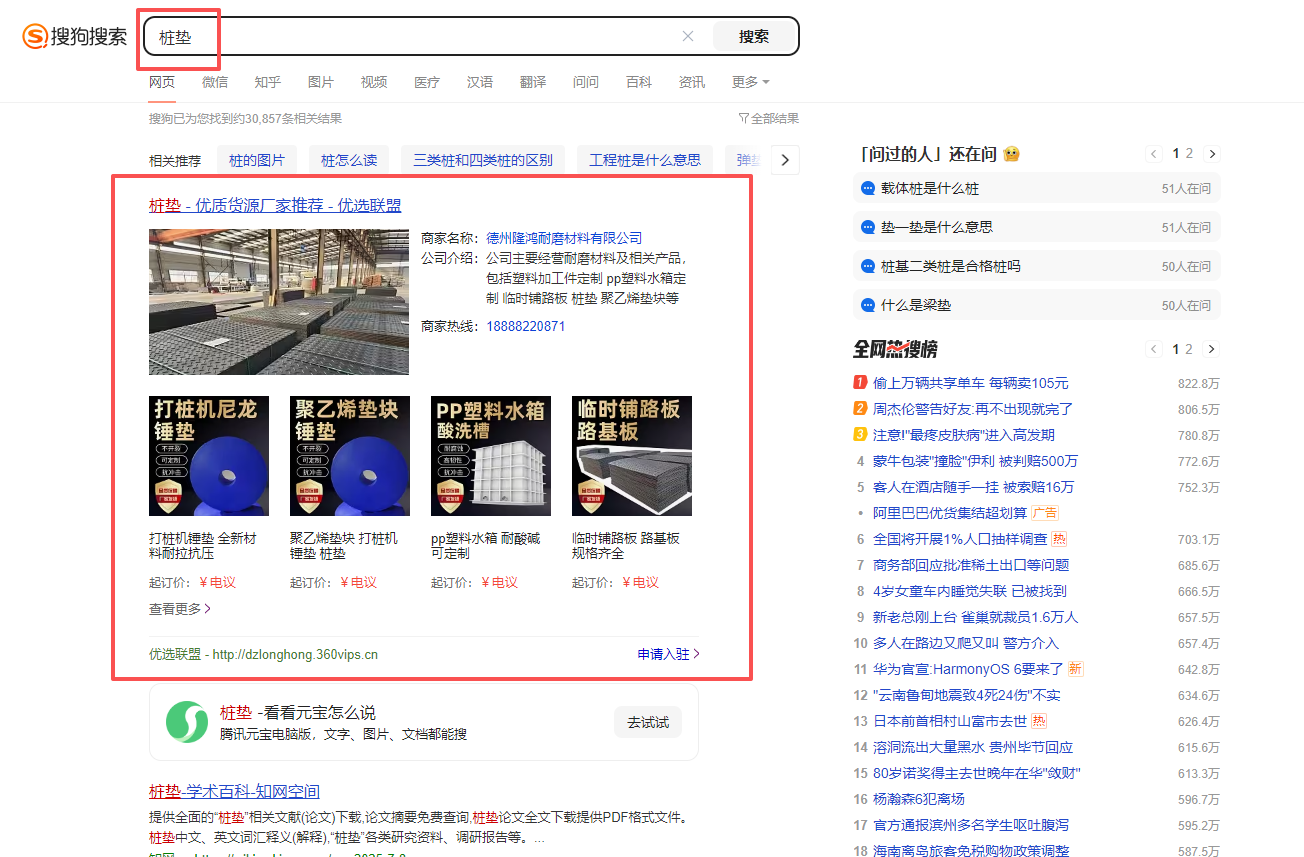The height and width of the screenshot is (857, 1304).
Task: Expand 查看更多 under product listings
Action: click(180, 609)
